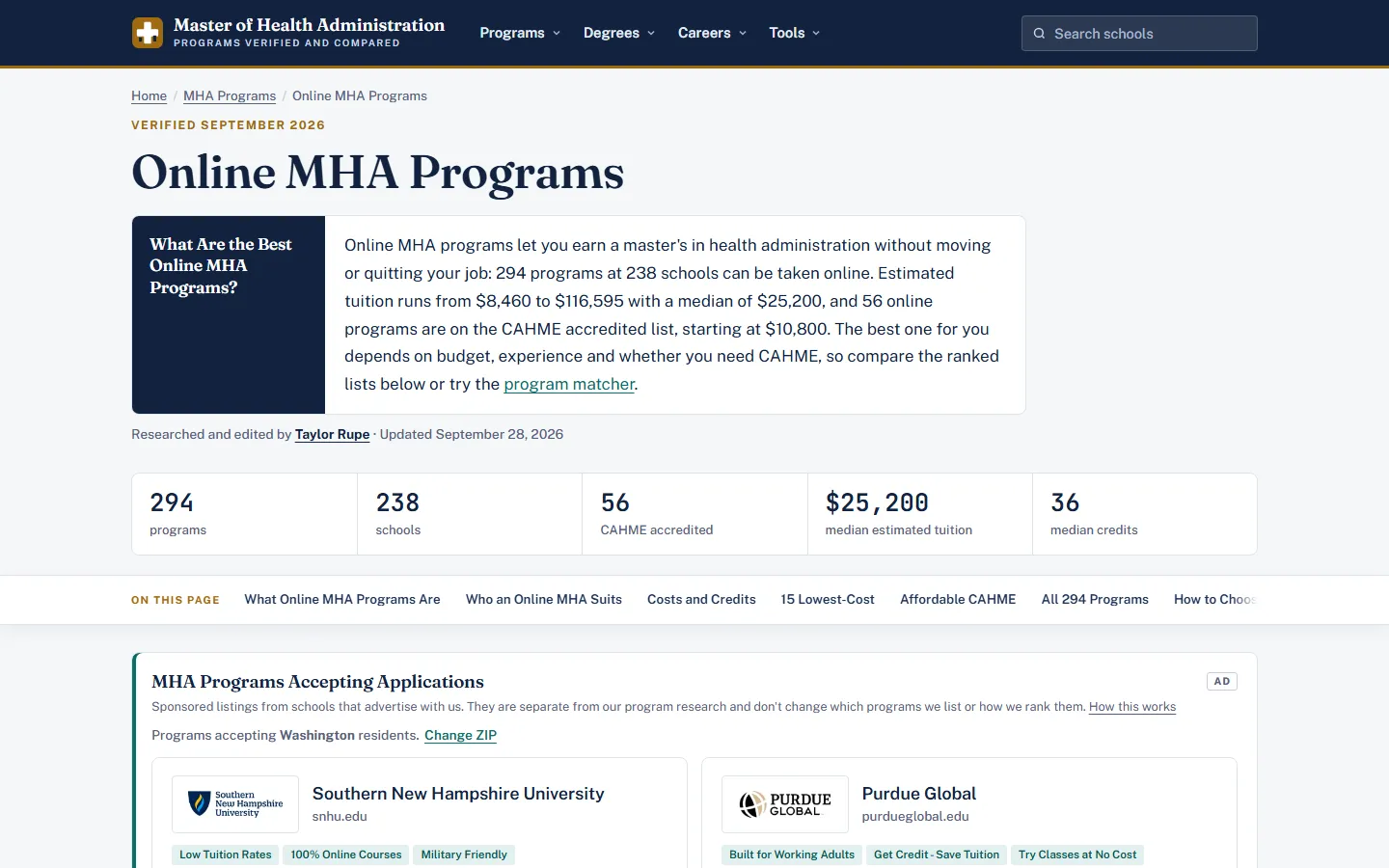Click the 238 schools stat
The width and height of the screenshot is (1389, 868).
tap(470, 514)
